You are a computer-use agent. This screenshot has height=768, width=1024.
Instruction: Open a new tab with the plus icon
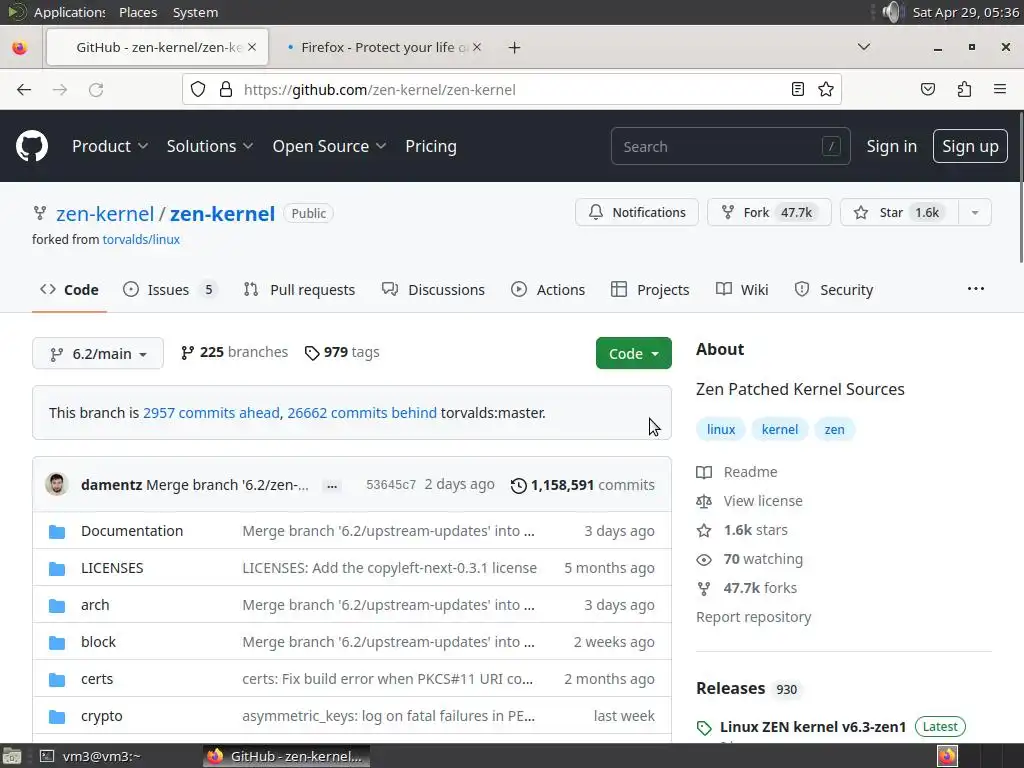(514, 48)
